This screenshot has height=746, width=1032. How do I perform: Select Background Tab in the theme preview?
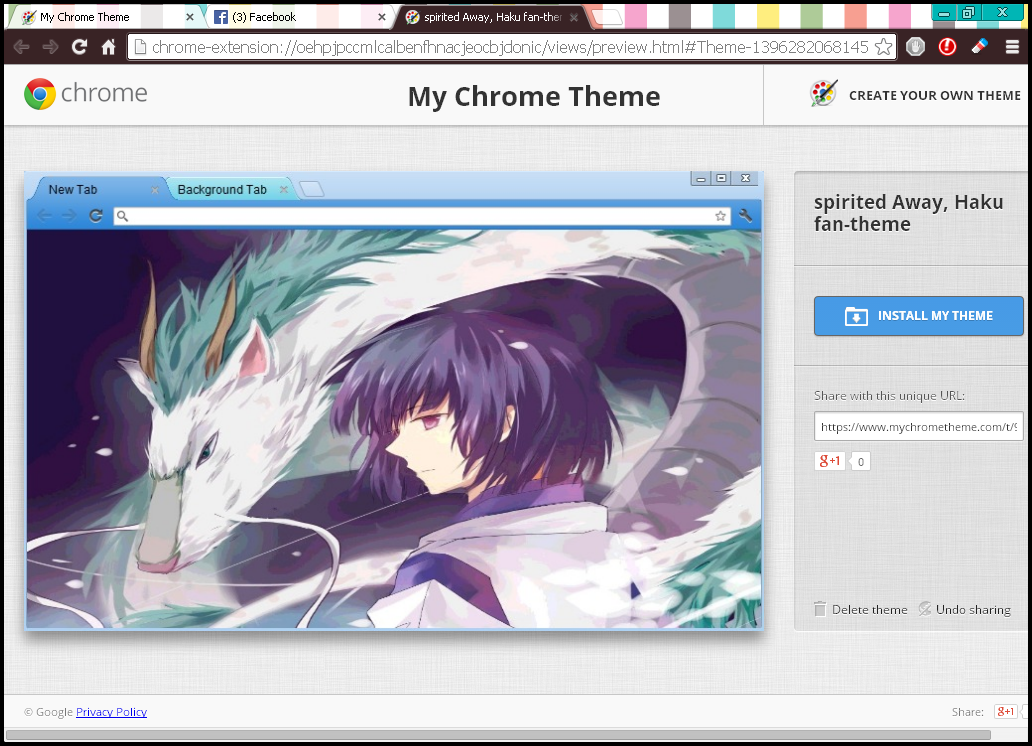222,189
